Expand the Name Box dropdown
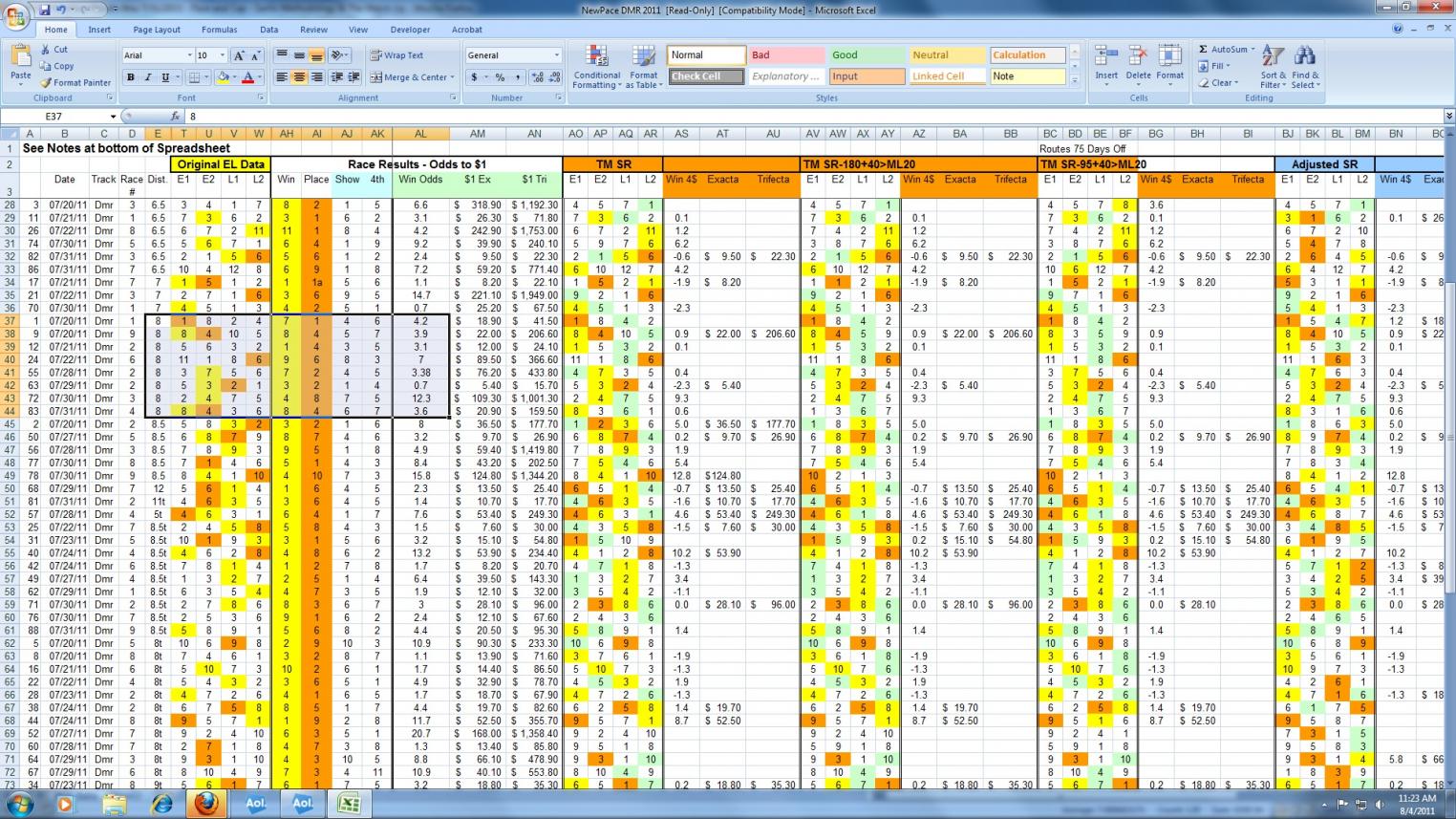 click(x=113, y=117)
